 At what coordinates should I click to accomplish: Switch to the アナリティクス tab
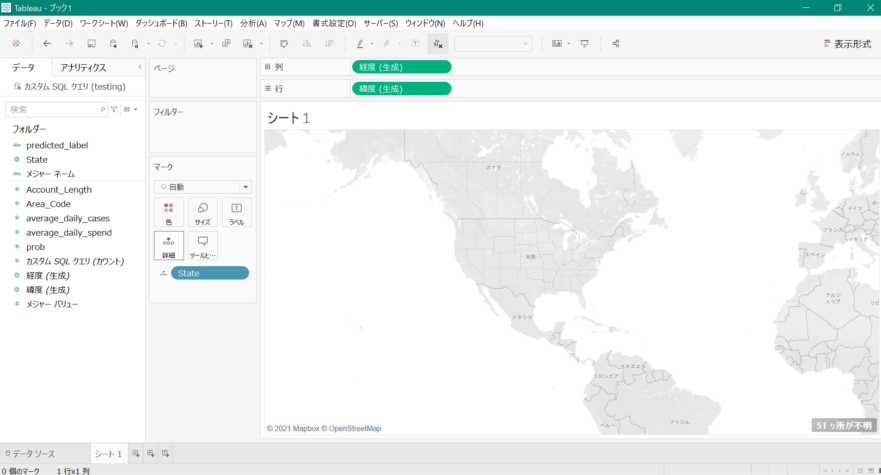click(83, 67)
